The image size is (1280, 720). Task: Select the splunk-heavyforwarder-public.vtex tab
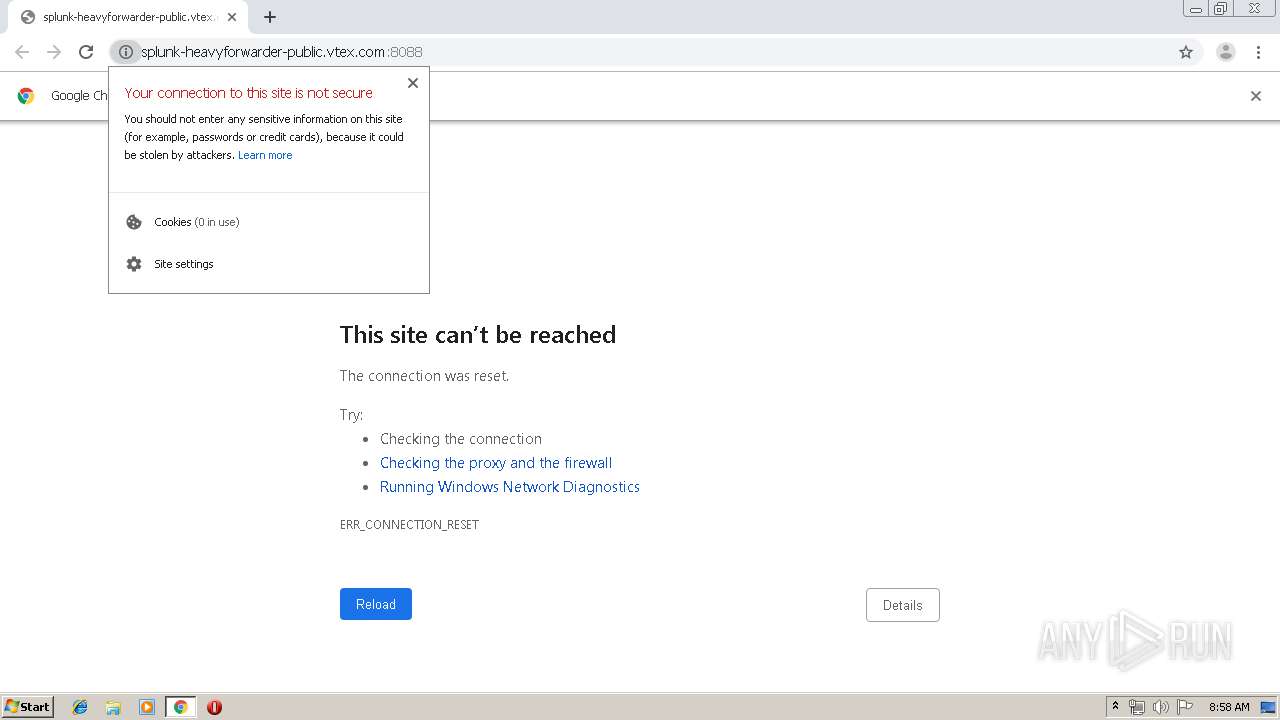[128, 17]
